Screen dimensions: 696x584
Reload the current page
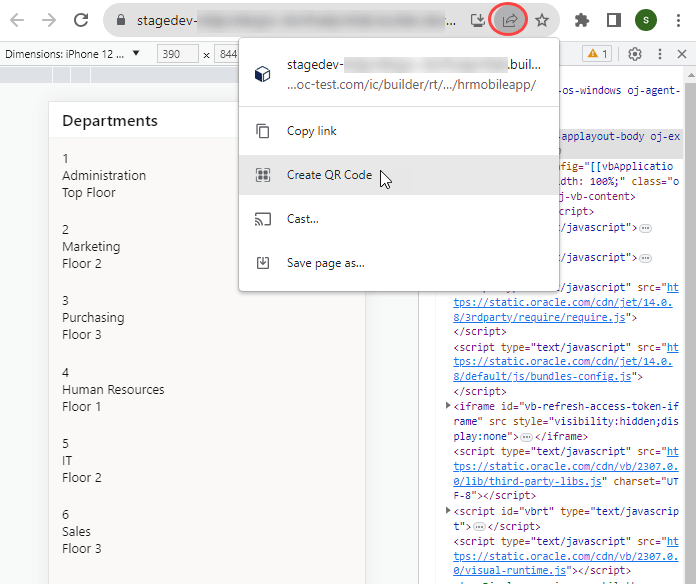click(x=81, y=20)
